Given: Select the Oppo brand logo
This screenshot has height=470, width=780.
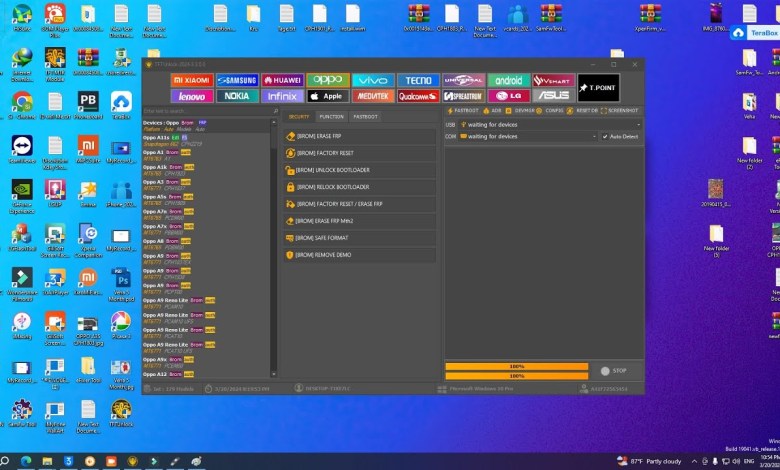Looking at the screenshot, I should tap(328, 80).
